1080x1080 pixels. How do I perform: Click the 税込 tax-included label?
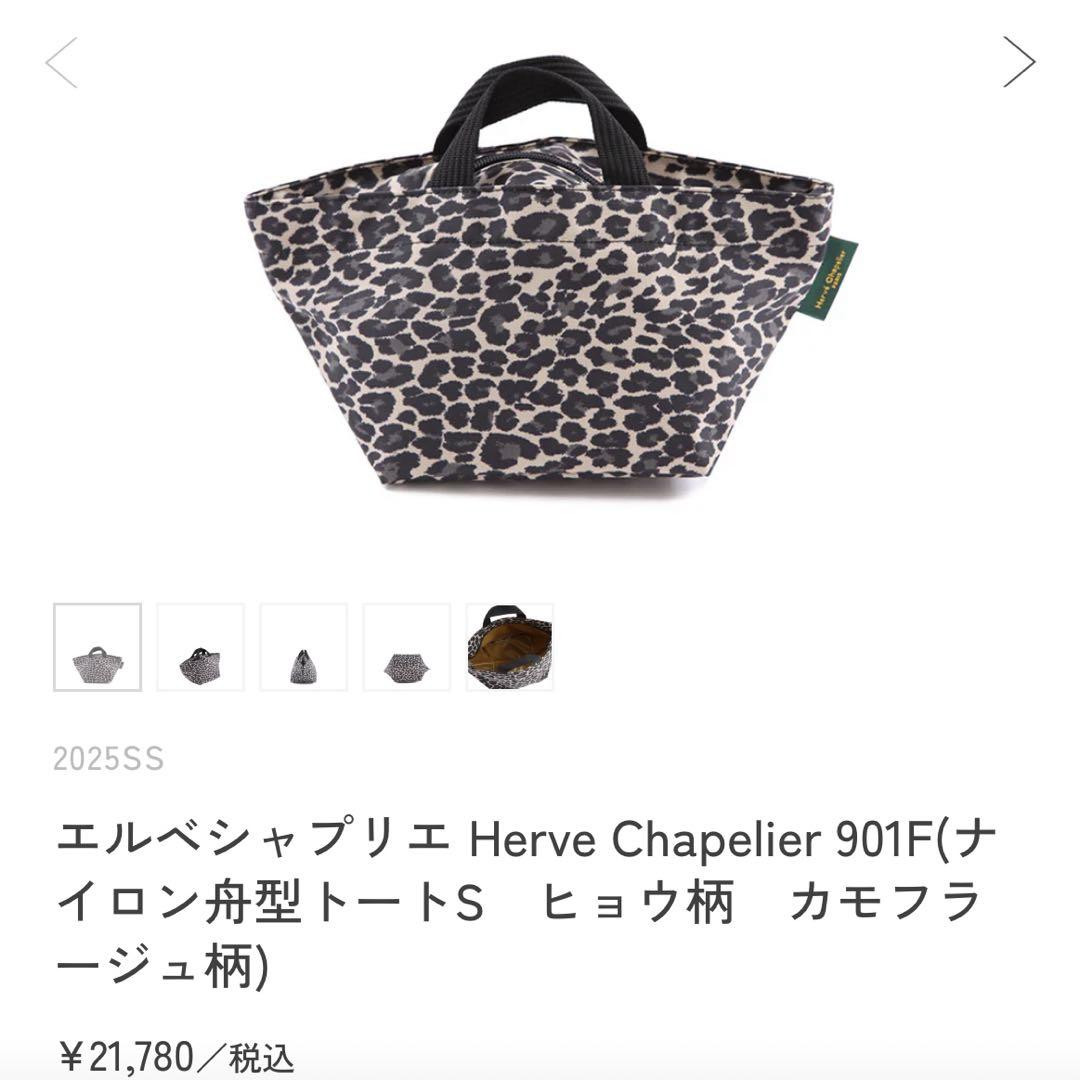click(x=262, y=1059)
